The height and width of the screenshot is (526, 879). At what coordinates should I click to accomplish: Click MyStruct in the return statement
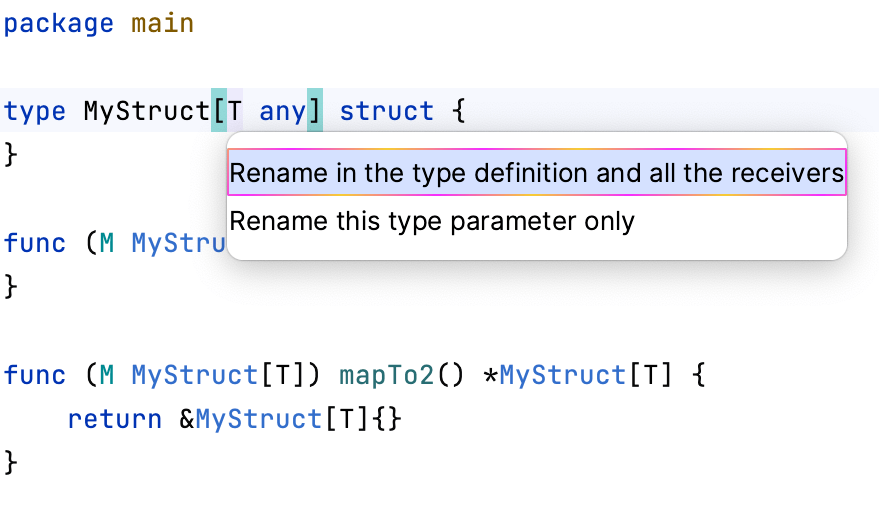pos(258,419)
